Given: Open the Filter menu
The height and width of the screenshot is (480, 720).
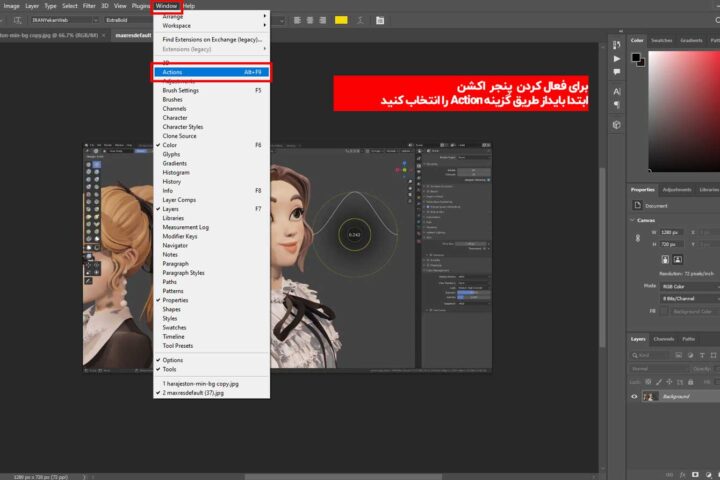Looking at the screenshot, I should point(89,6).
